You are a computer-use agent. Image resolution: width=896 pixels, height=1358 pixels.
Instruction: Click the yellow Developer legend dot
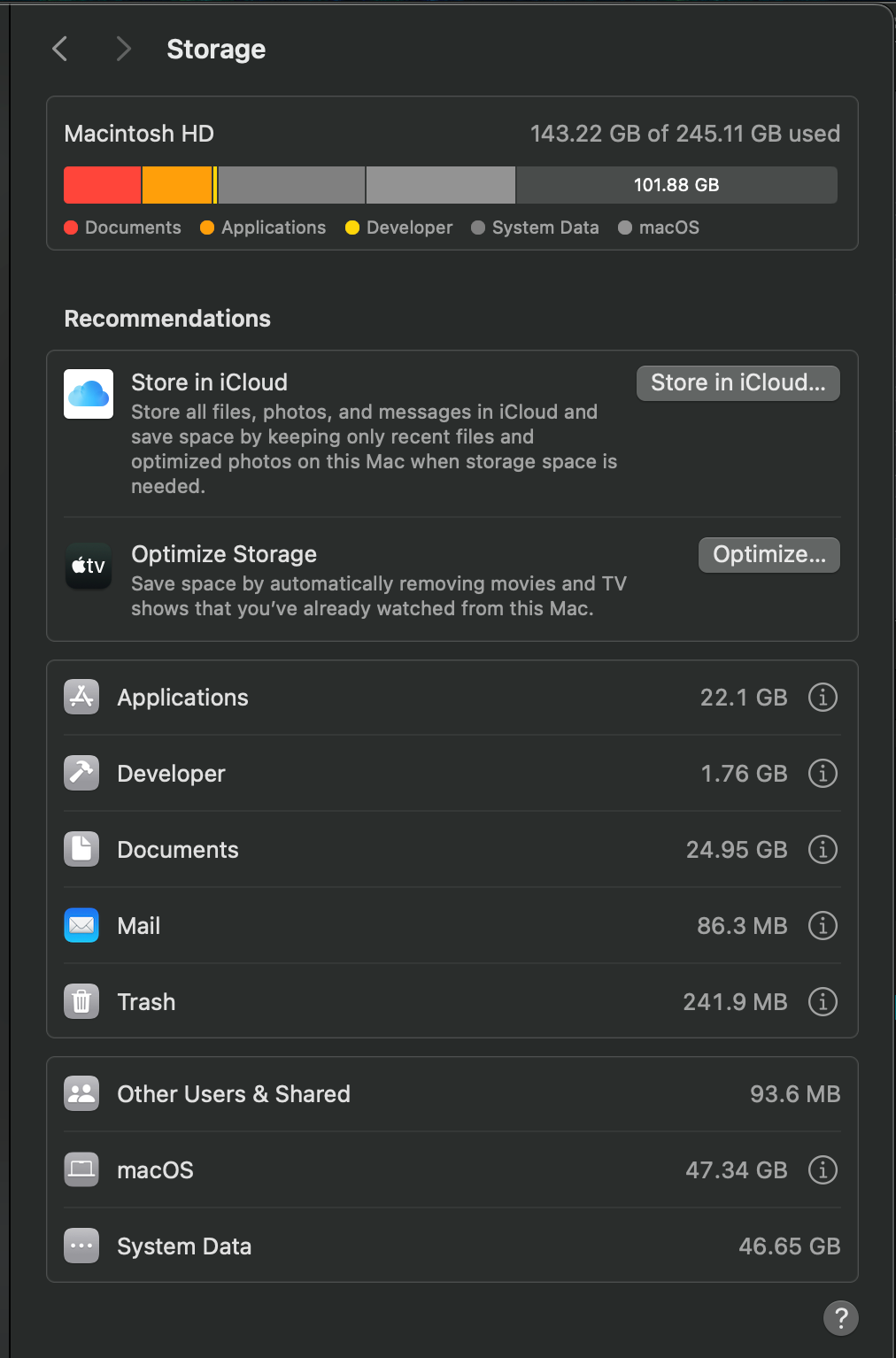(352, 228)
